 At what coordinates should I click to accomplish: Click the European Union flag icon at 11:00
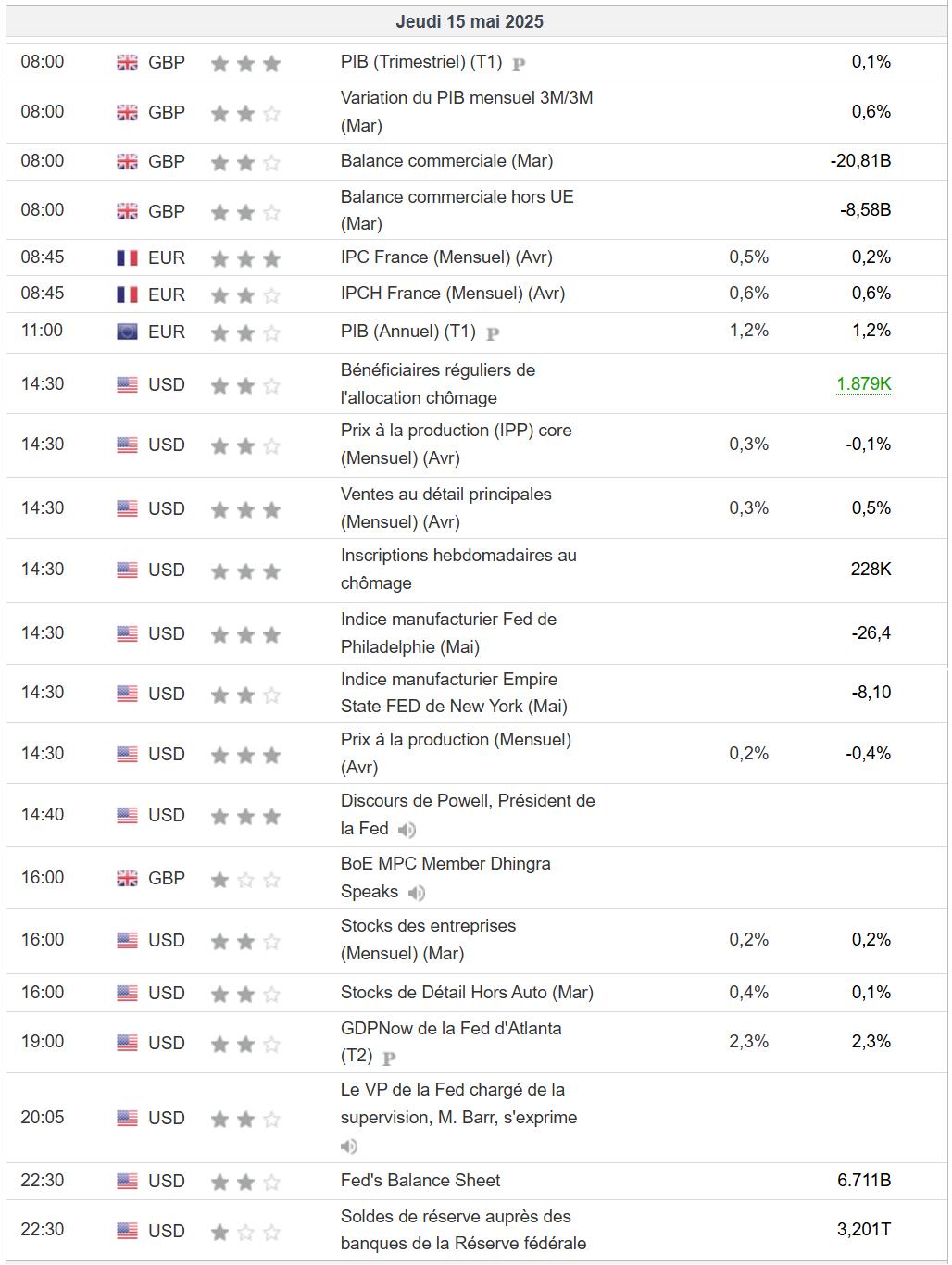[x=127, y=332]
